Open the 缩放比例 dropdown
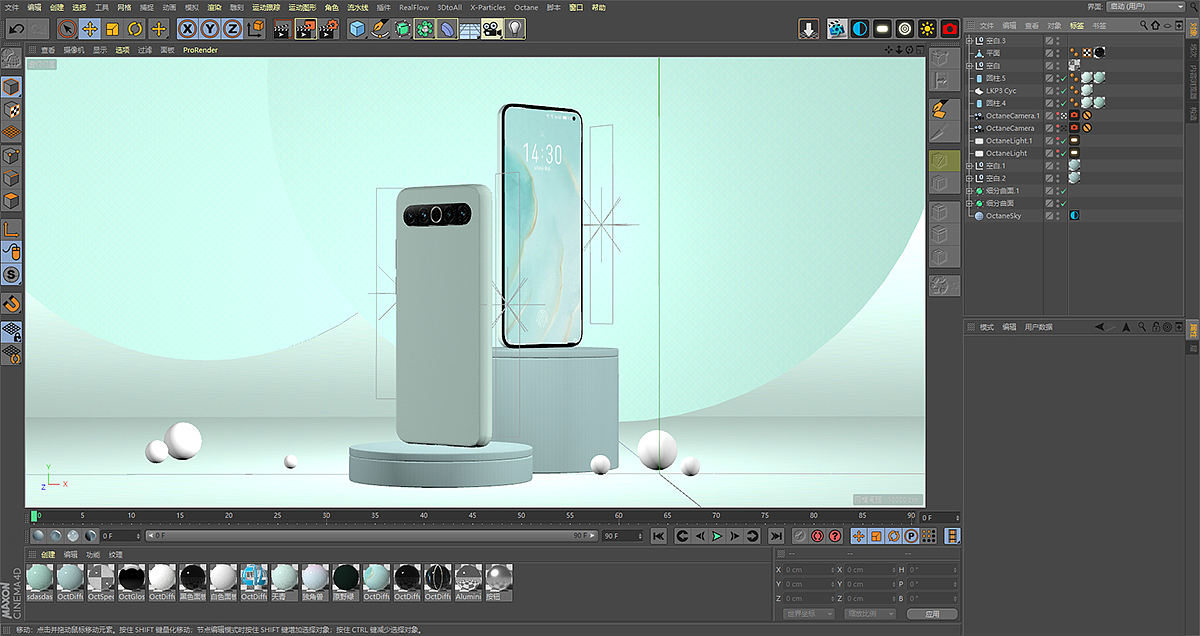This screenshot has height=636, width=1200. (x=870, y=613)
